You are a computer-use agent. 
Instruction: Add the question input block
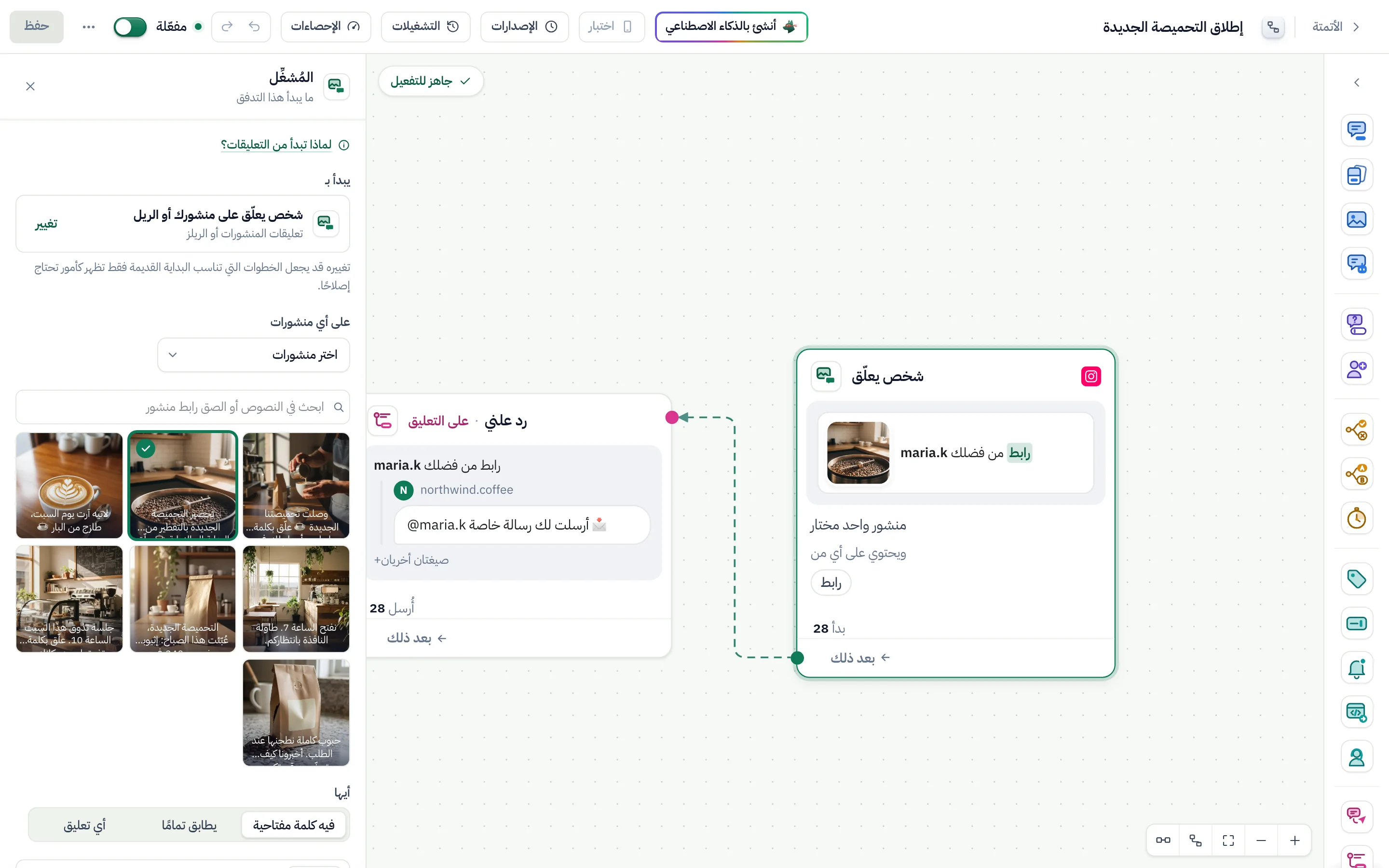pyautogui.click(x=1356, y=325)
